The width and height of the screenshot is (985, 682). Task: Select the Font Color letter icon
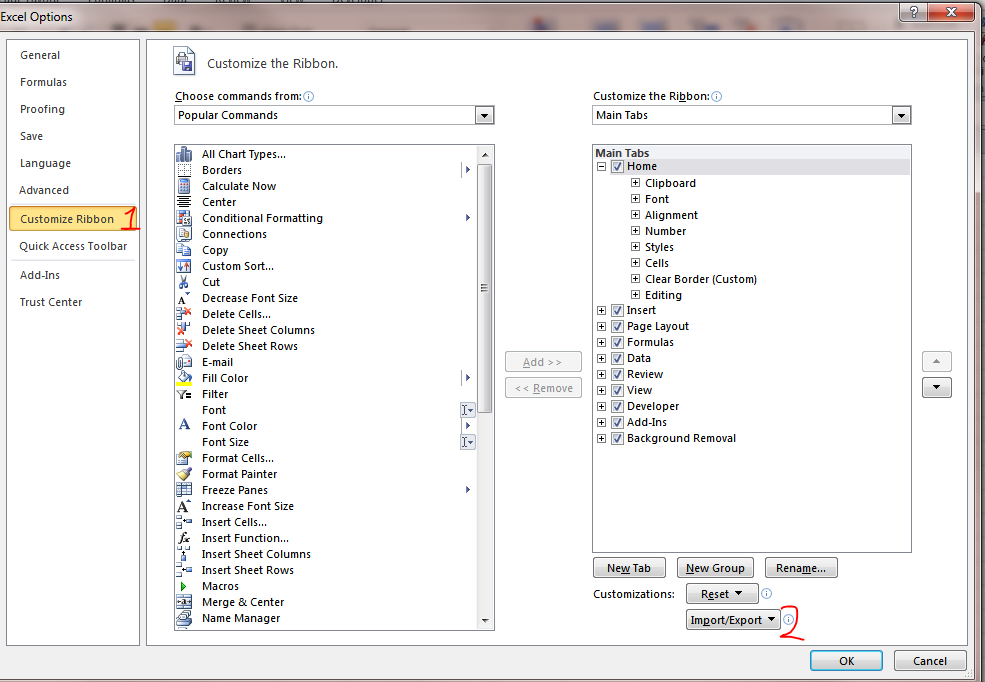tap(184, 425)
